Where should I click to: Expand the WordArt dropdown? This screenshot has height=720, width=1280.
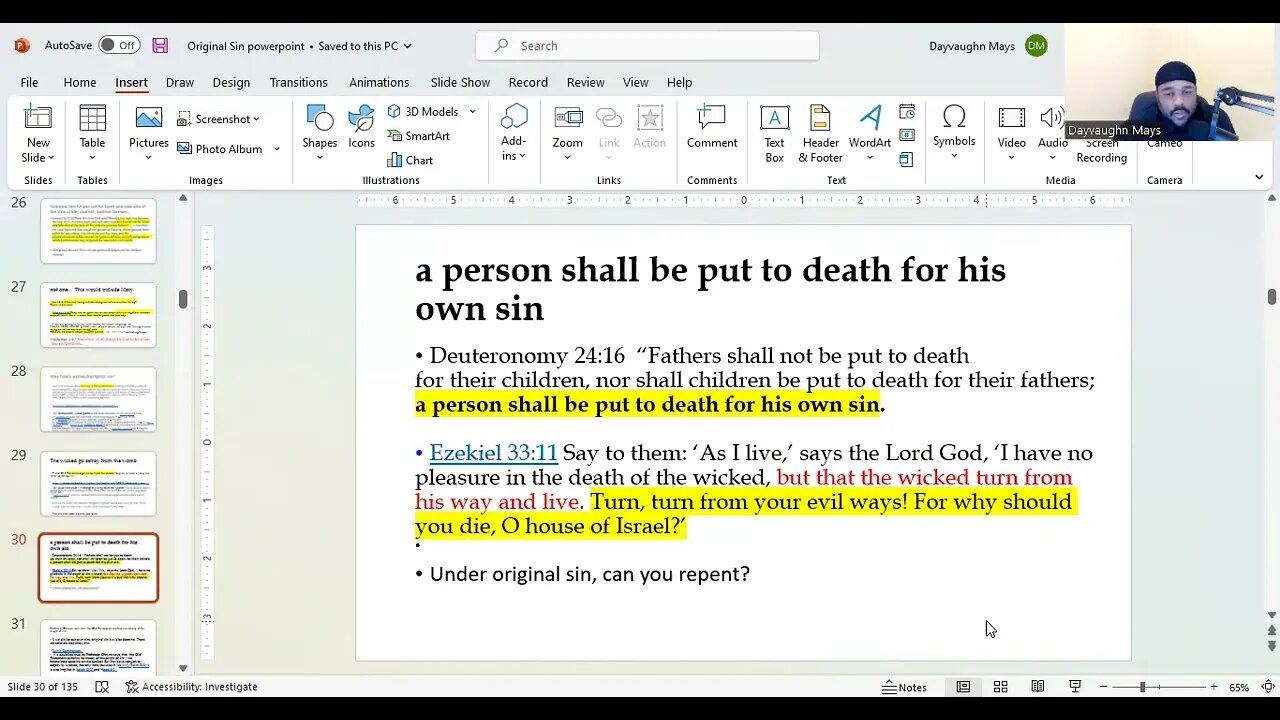pyautogui.click(x=870, y=157)
